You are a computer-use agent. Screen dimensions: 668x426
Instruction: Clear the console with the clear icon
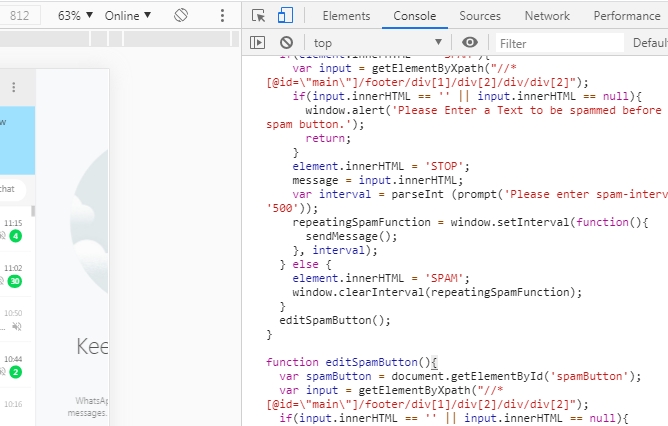[x=286, y=43]
